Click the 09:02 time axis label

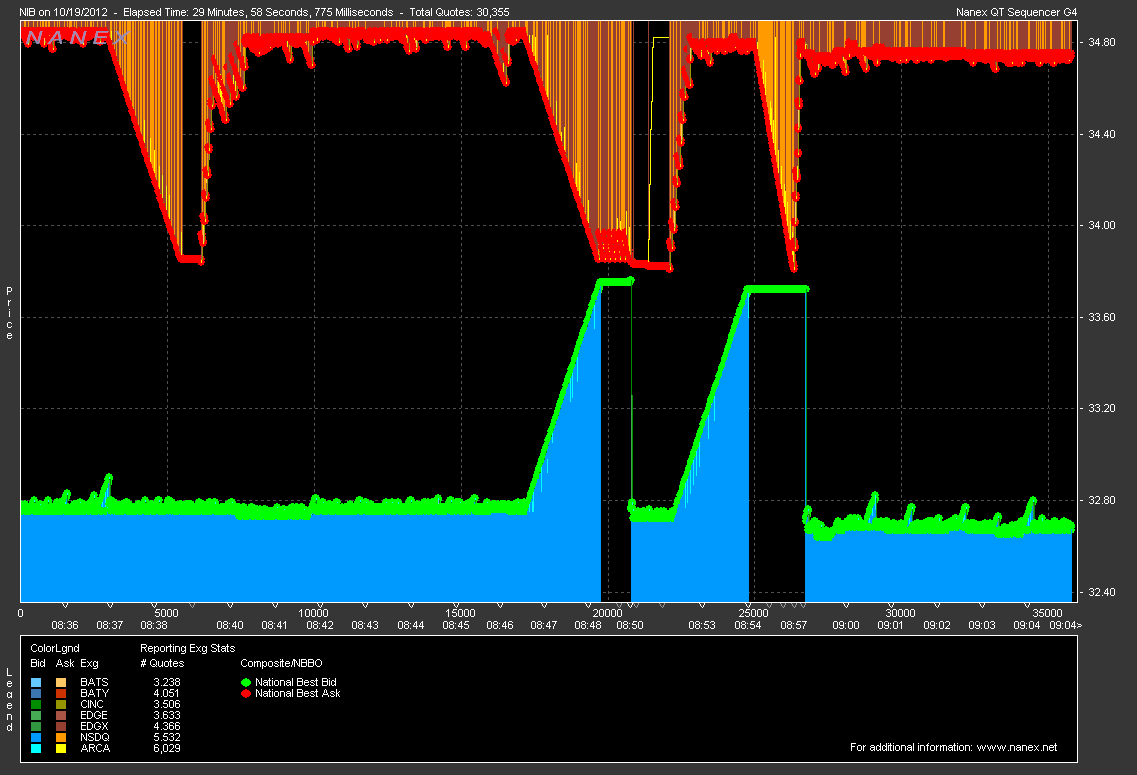(x=937, y=625)
